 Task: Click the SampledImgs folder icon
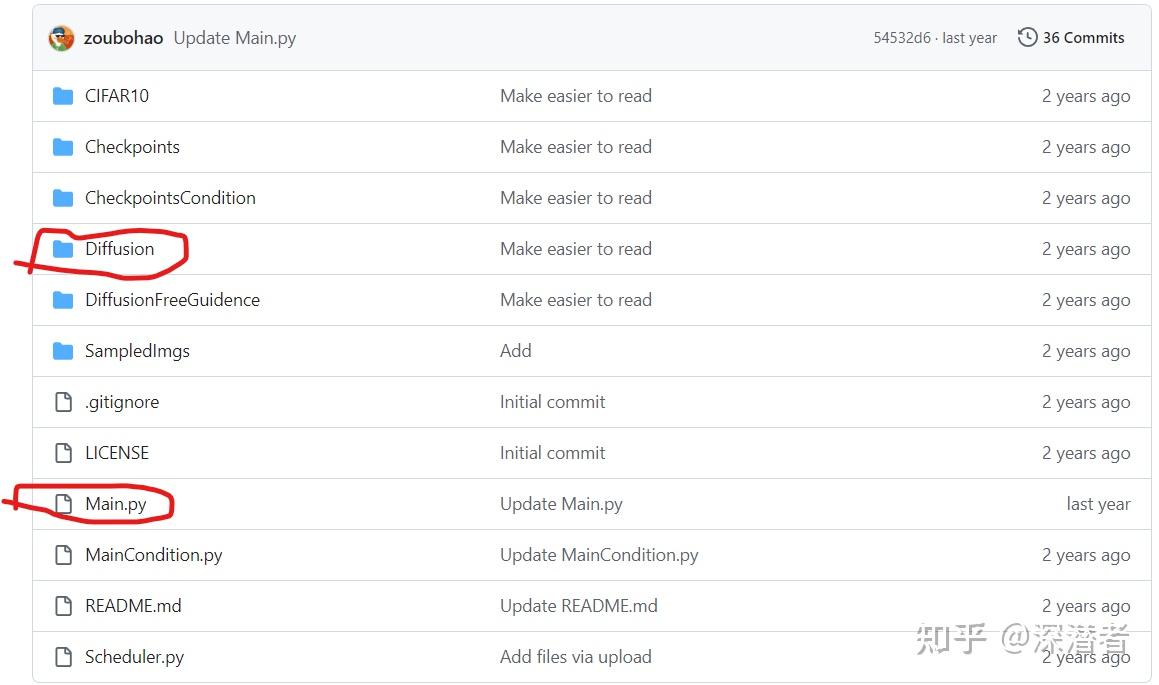point(63,351)
